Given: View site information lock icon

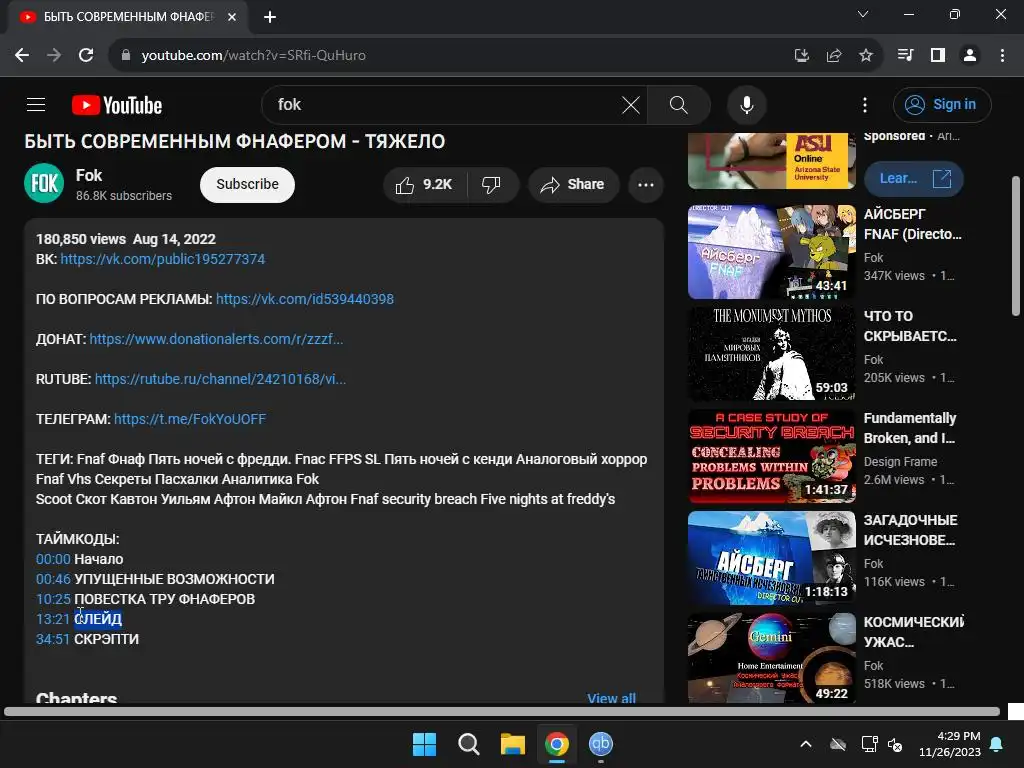Looking at the screenshot, I should click(125, 55).
